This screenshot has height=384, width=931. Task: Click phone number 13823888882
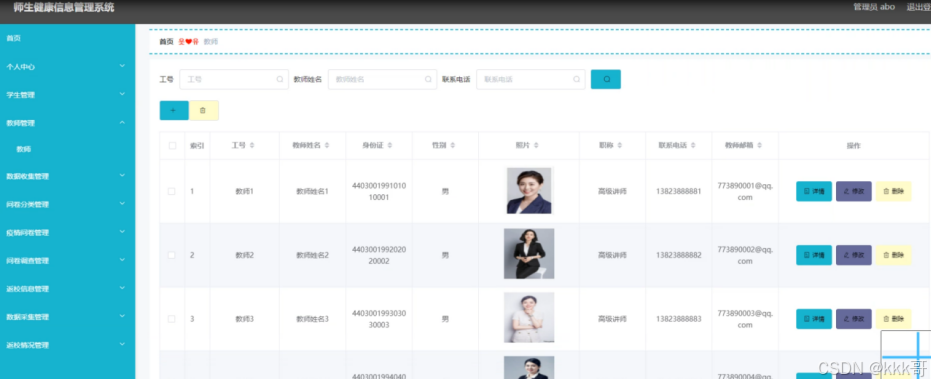click(x=679, y=255)
